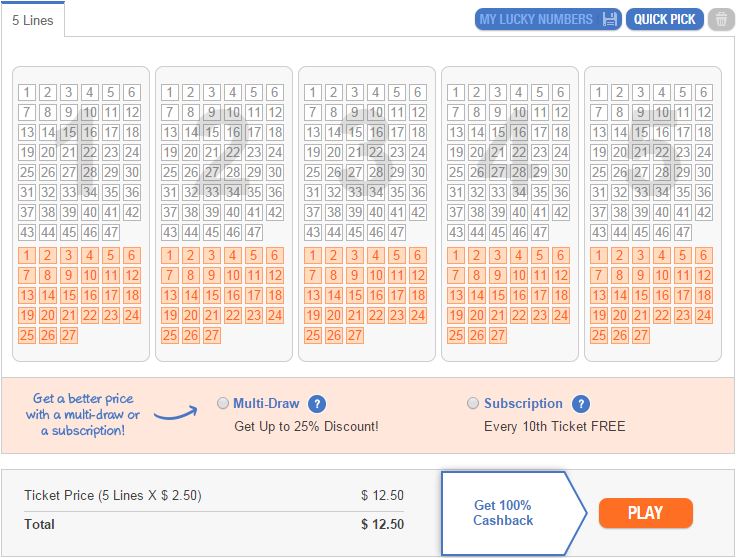This screenshot has height=558, width=738.
Task: Open the Subscription help question mark
Action: pyautogui.click(x=581, y=404)
